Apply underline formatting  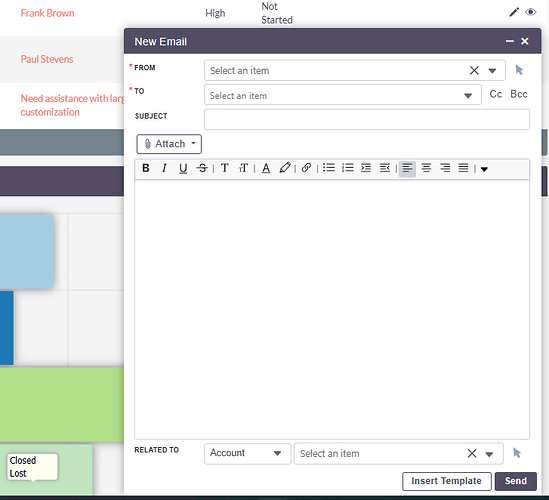pos(183,168)
